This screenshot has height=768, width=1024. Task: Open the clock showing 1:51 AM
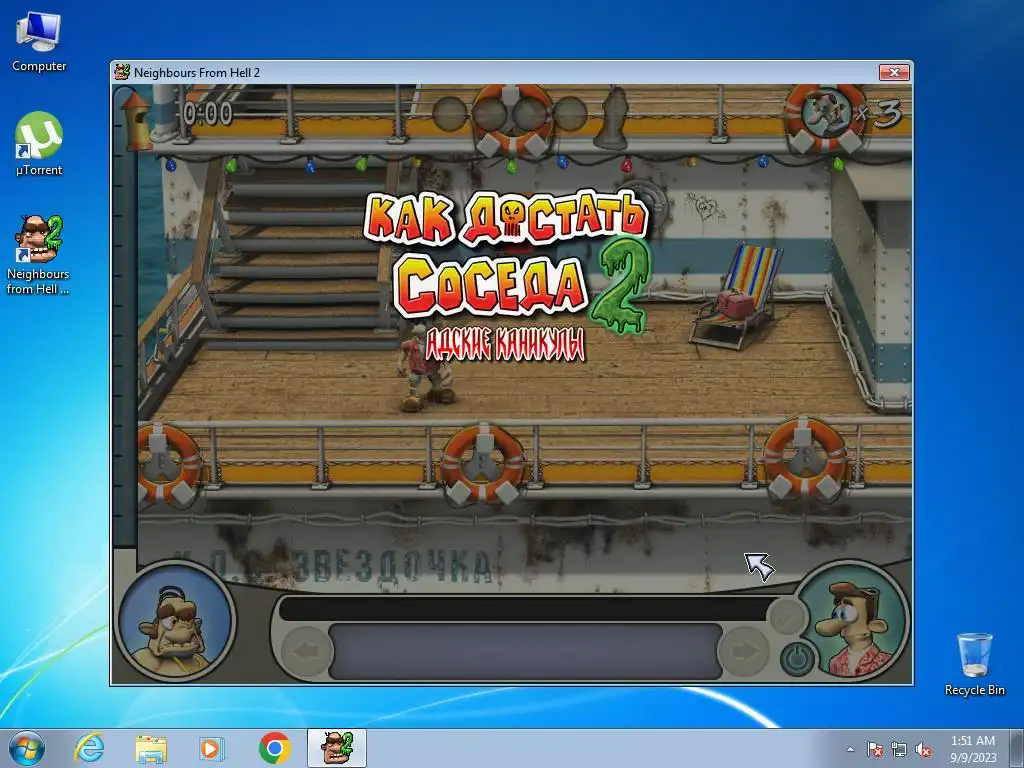pyautogui.click(x=973, y=748)
